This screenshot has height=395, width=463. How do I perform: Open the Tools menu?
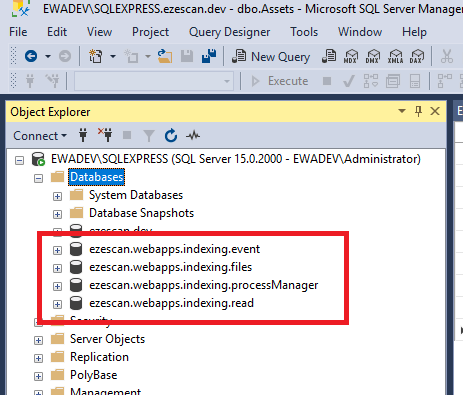coord(304,32)
